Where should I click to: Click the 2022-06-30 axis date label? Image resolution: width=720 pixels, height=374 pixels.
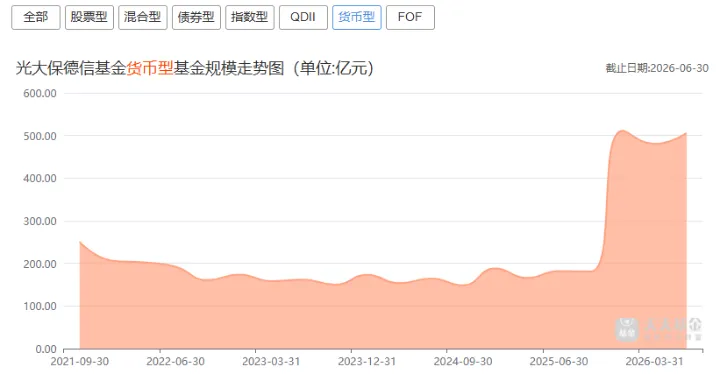(x=175, y=362)
